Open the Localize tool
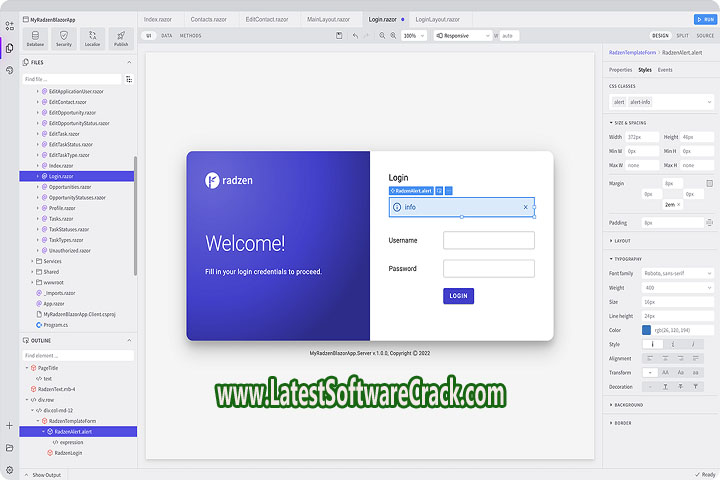The width and height of the screenshot is (720, 480). (92, 38)
